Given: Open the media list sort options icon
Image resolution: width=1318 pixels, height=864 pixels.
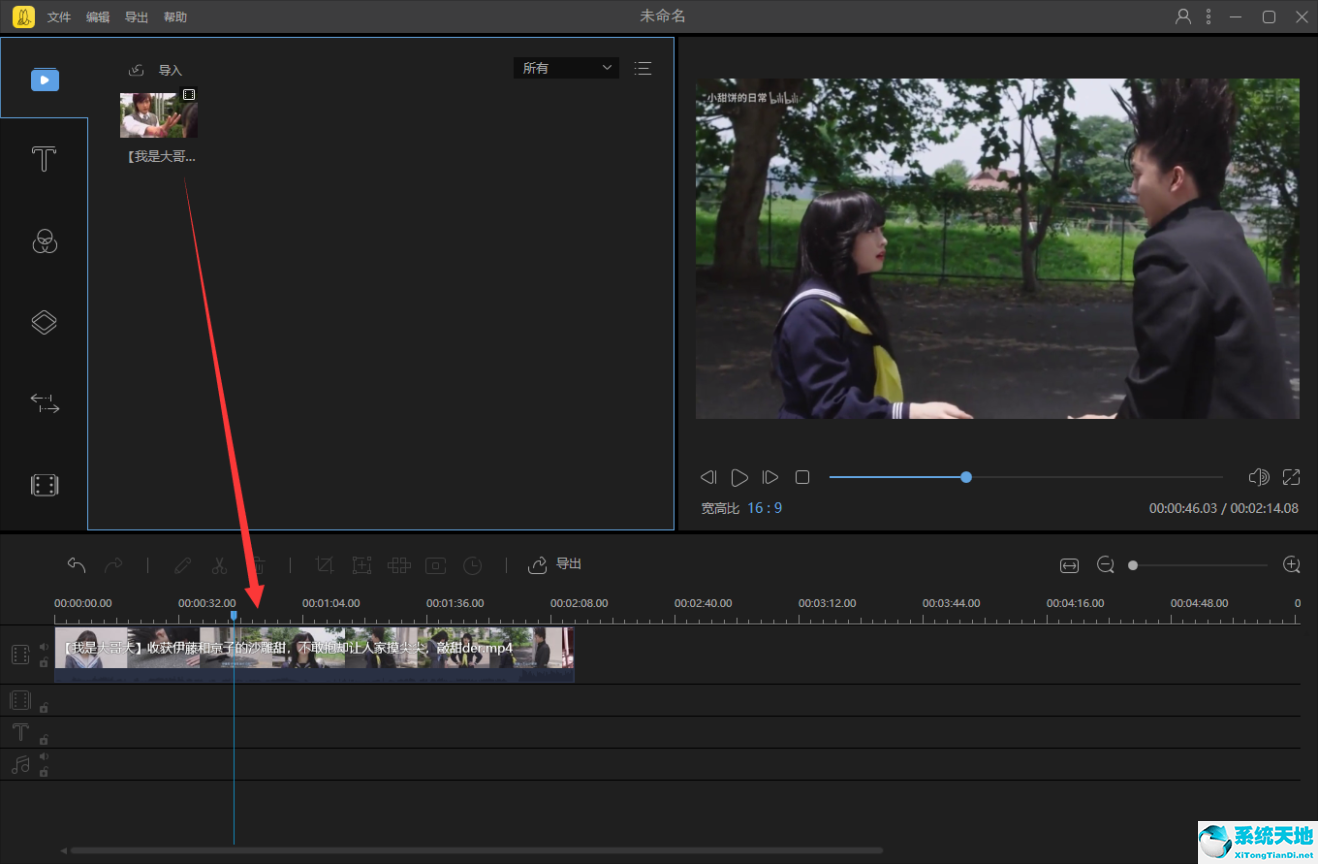Looking at the screenshot, I should click(643, 68).
